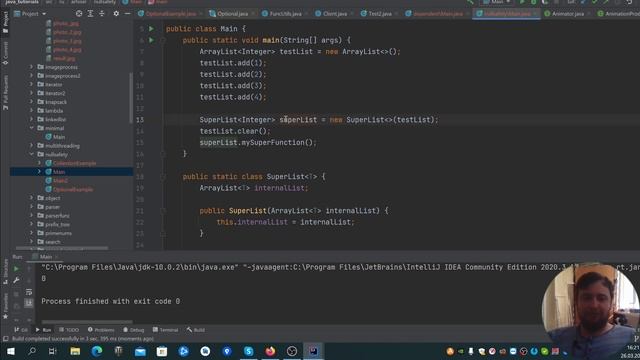
Task: Toggle scroll-to-end icon in Run console
Action: pos(29,303)
